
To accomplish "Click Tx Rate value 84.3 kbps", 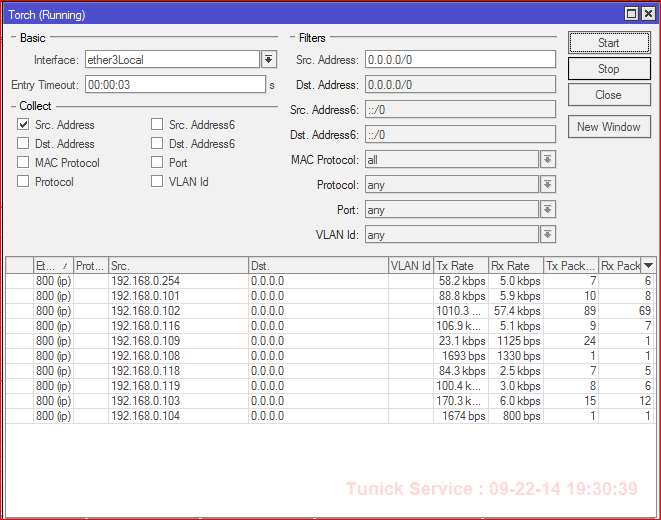I will [x=462, y=371].
